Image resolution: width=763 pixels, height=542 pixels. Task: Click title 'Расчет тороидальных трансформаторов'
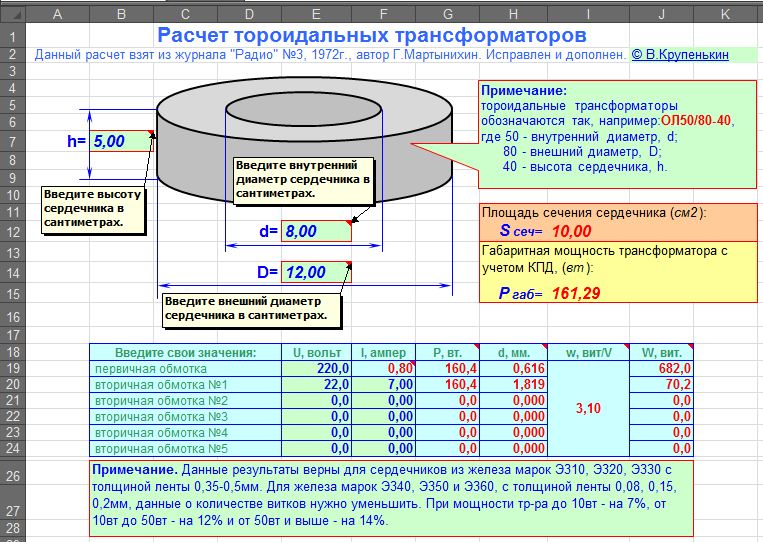372,35
